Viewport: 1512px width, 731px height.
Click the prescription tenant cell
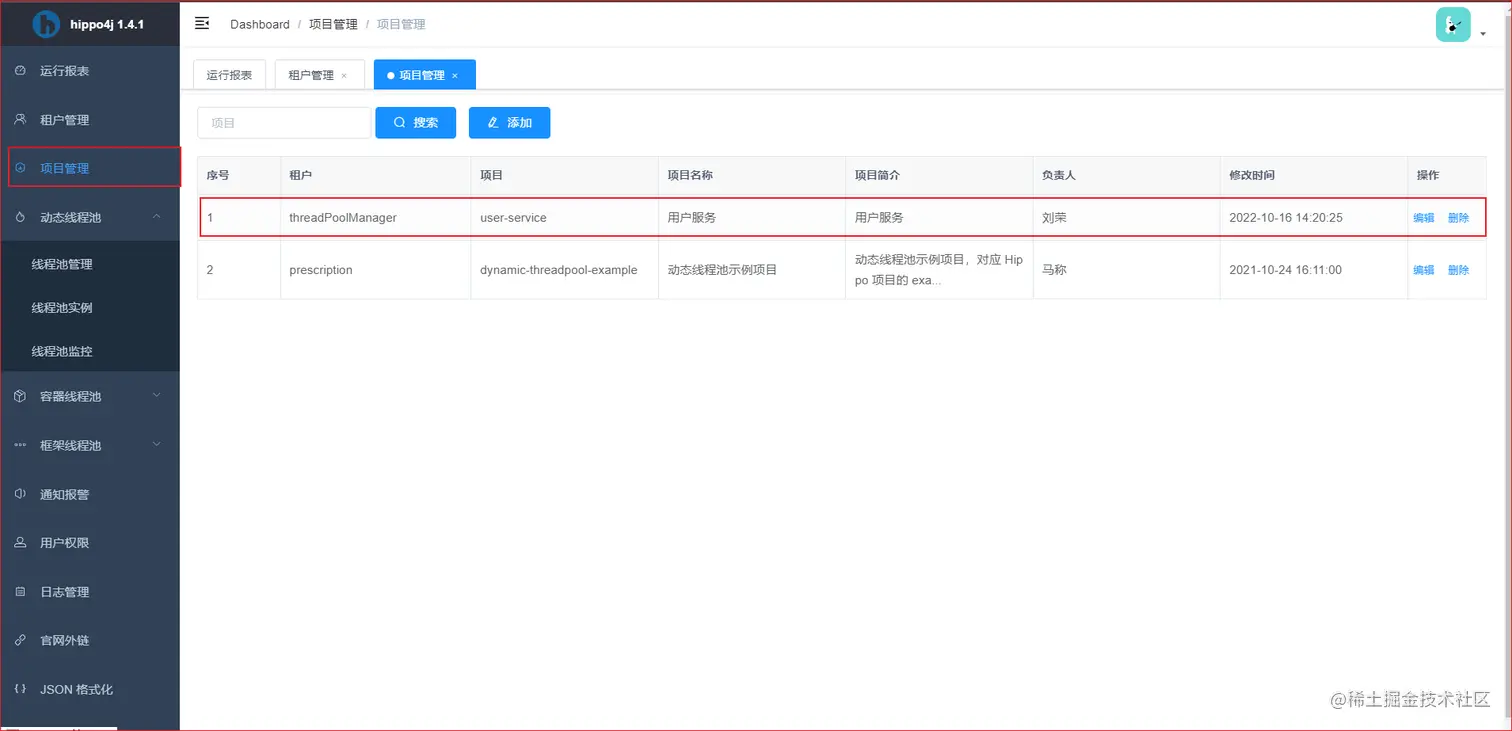(375, 270)
